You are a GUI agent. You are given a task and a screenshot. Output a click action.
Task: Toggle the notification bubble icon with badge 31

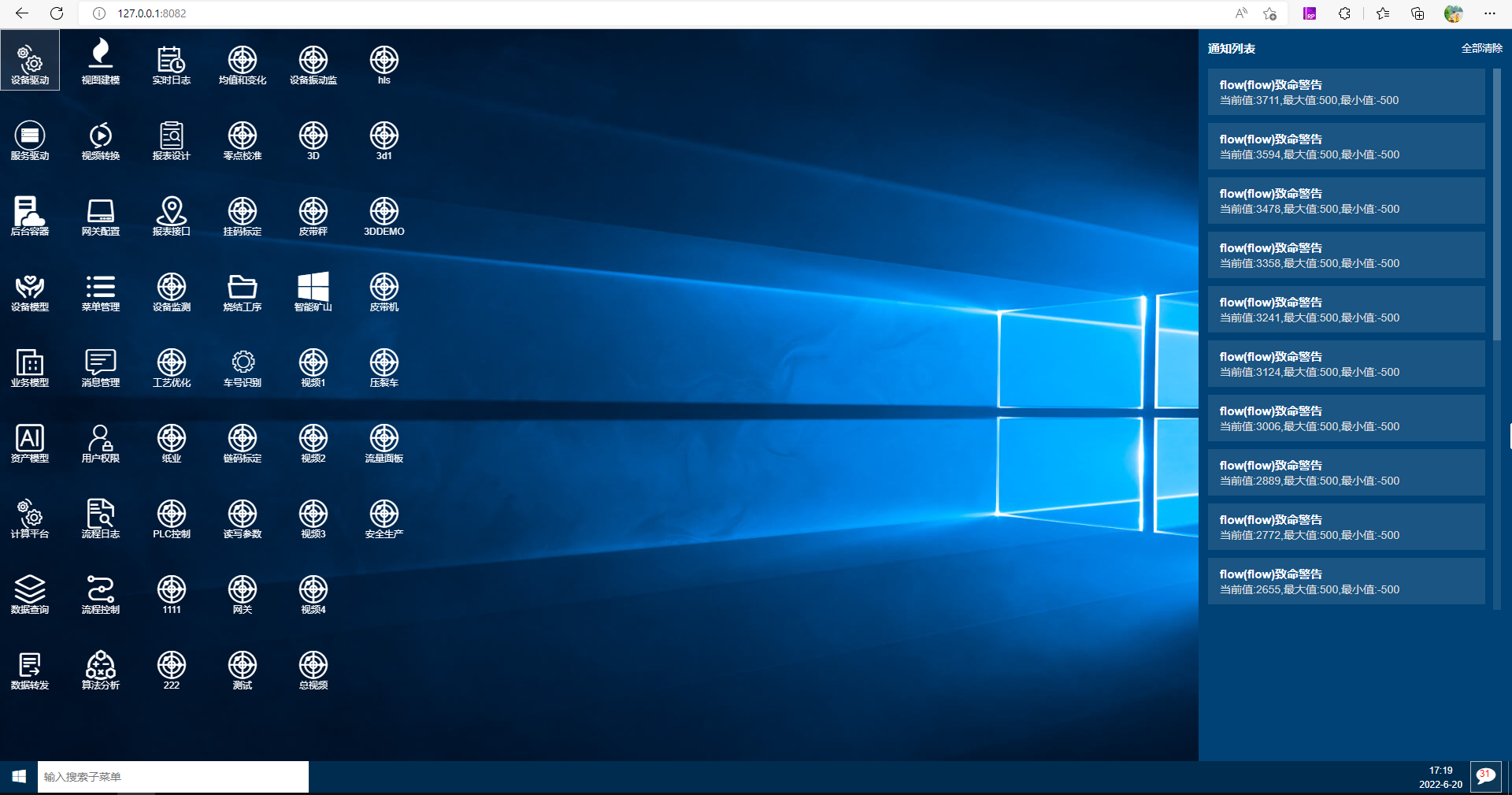point(1485,777)
